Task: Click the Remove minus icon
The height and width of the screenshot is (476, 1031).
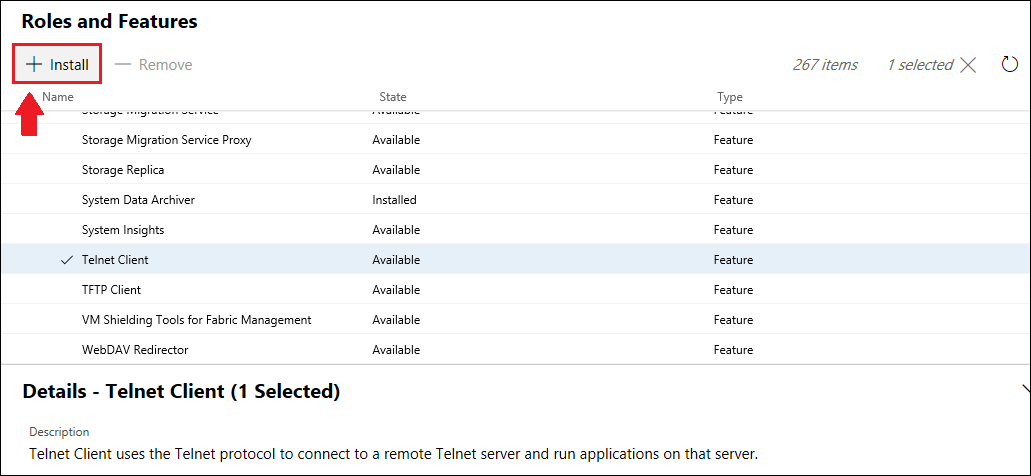Action: (x=123, y=65)
